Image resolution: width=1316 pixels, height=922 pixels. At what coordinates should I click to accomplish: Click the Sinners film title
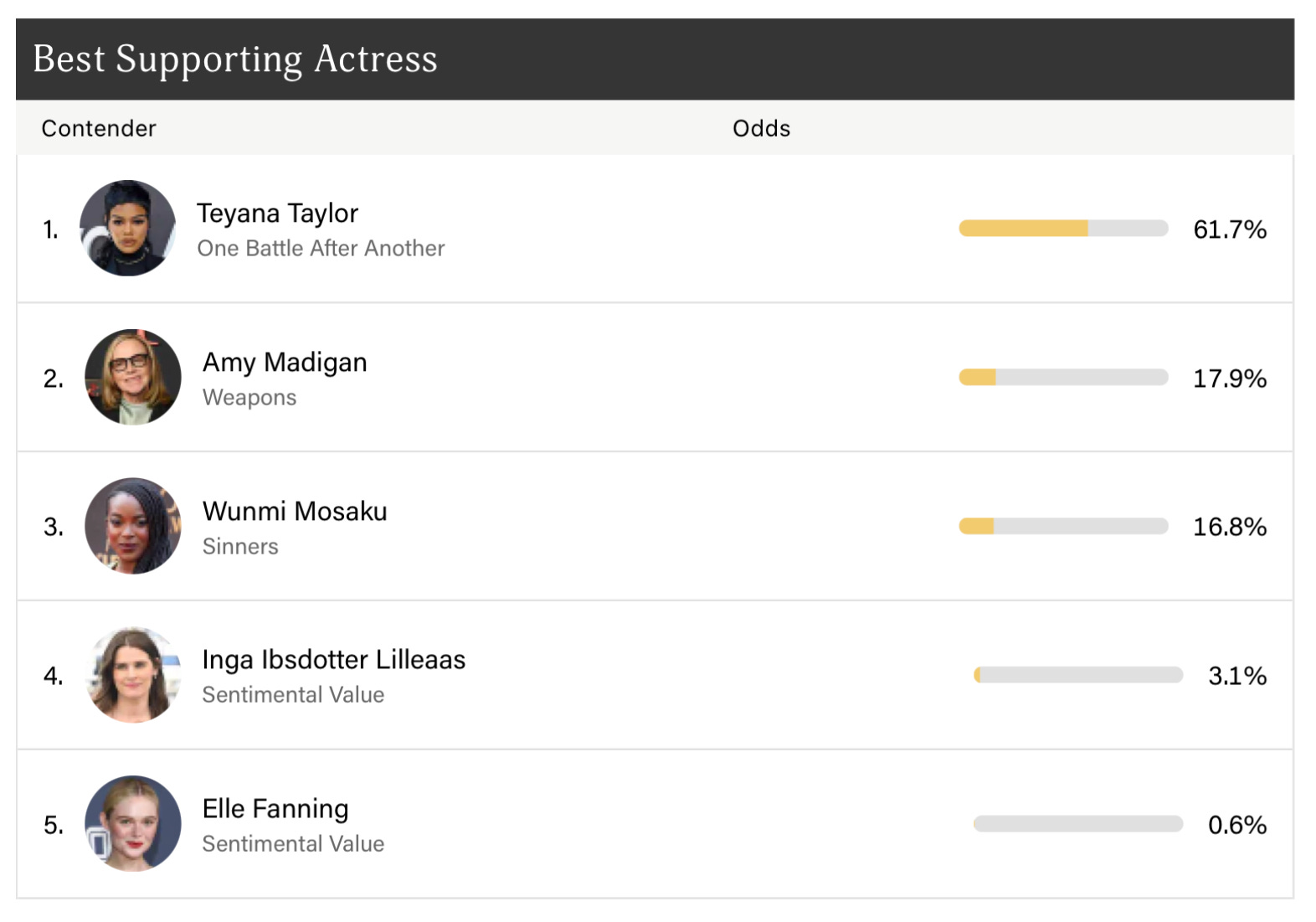click(x=240, y=547)
